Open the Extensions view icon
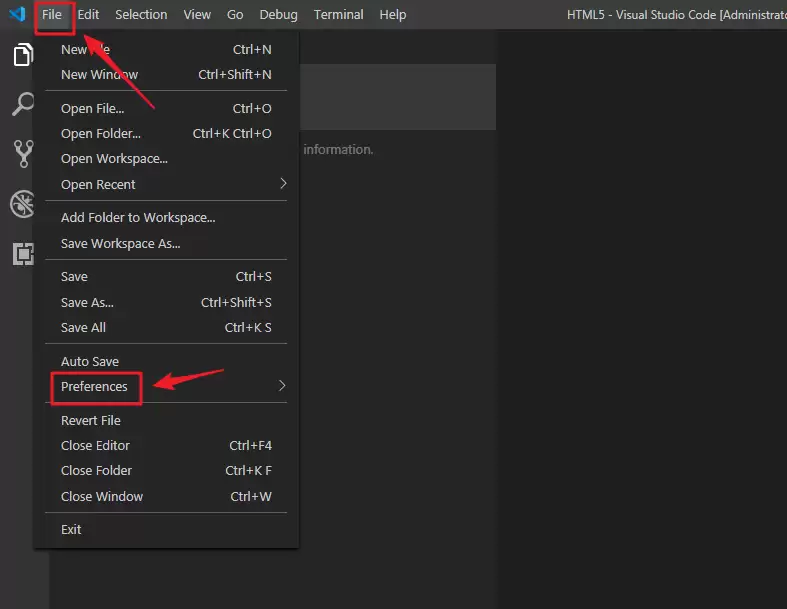The image size is (787, 609). tap(22, 254)
